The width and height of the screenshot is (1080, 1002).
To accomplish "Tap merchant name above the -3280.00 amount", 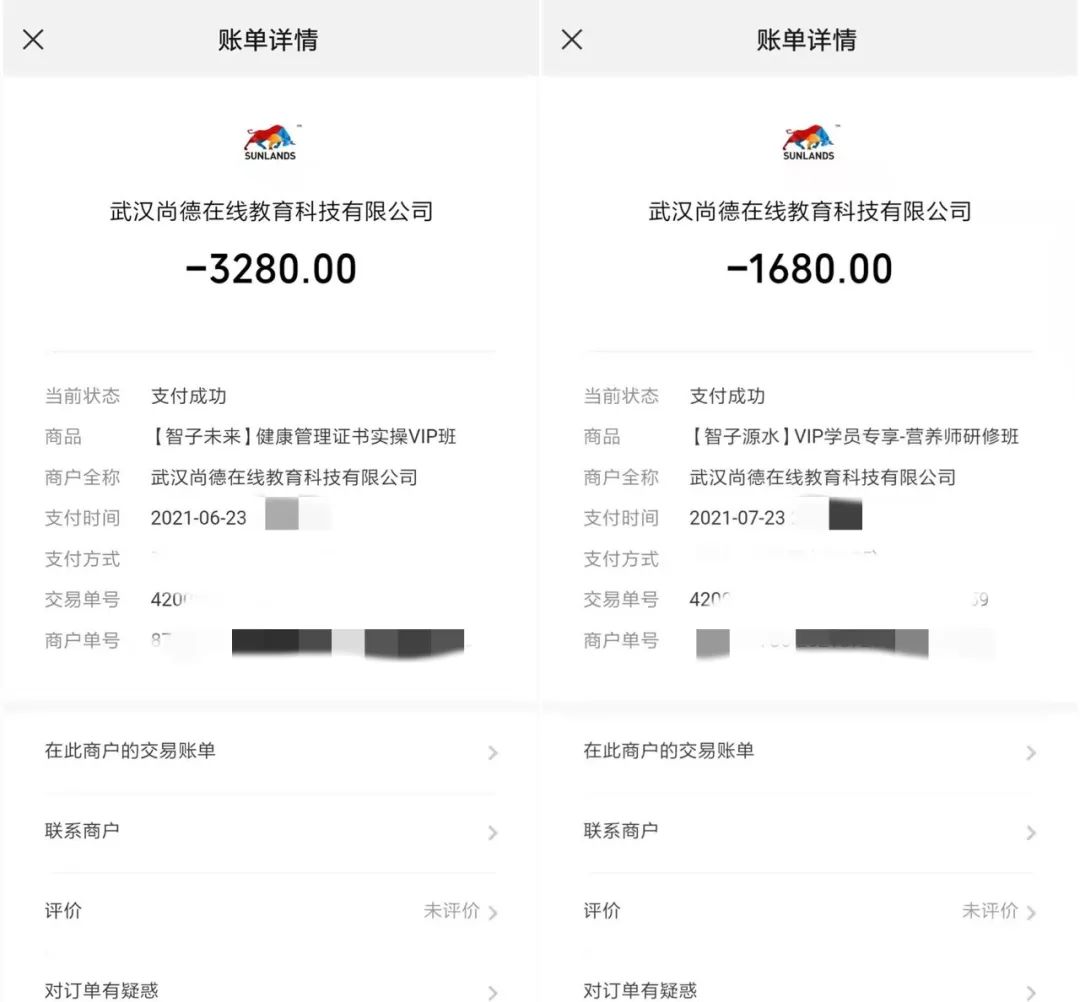I will 271,212.
